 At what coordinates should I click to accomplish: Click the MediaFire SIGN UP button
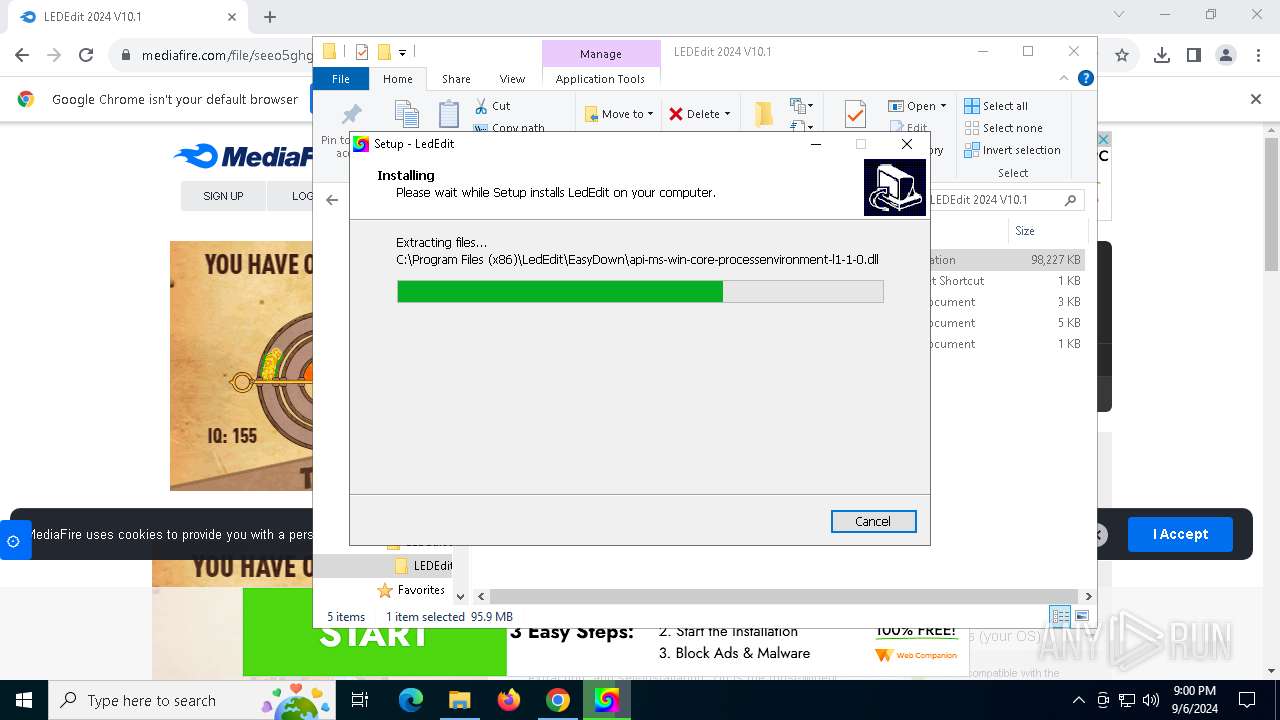pyautogui.click(x=223, y=196)
